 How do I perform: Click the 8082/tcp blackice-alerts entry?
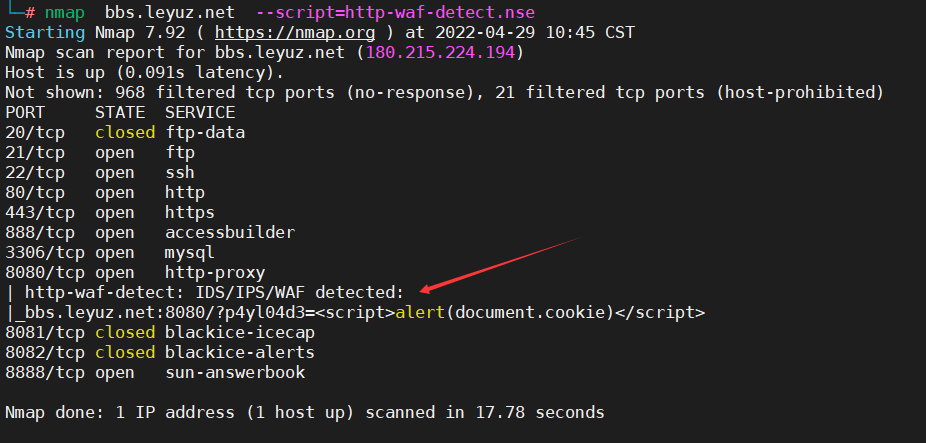[160, 353]
